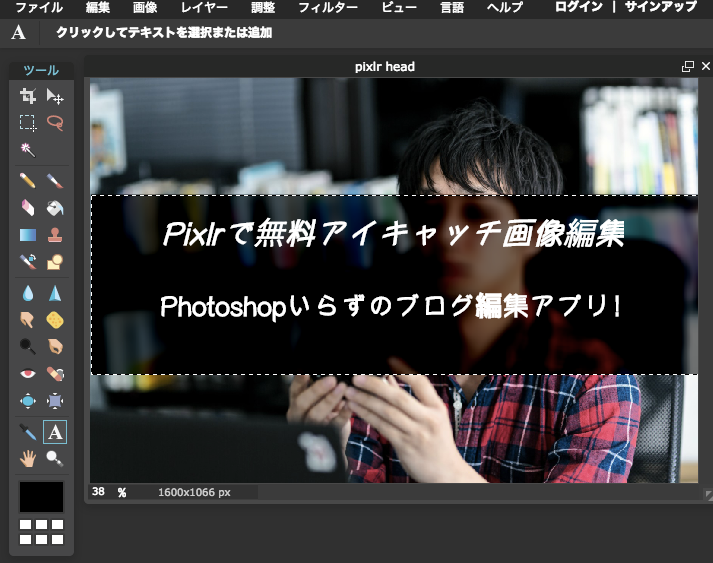This screenshot has width=713, height=563.
Task: Select the Burn tool
Action: point(55,347)
